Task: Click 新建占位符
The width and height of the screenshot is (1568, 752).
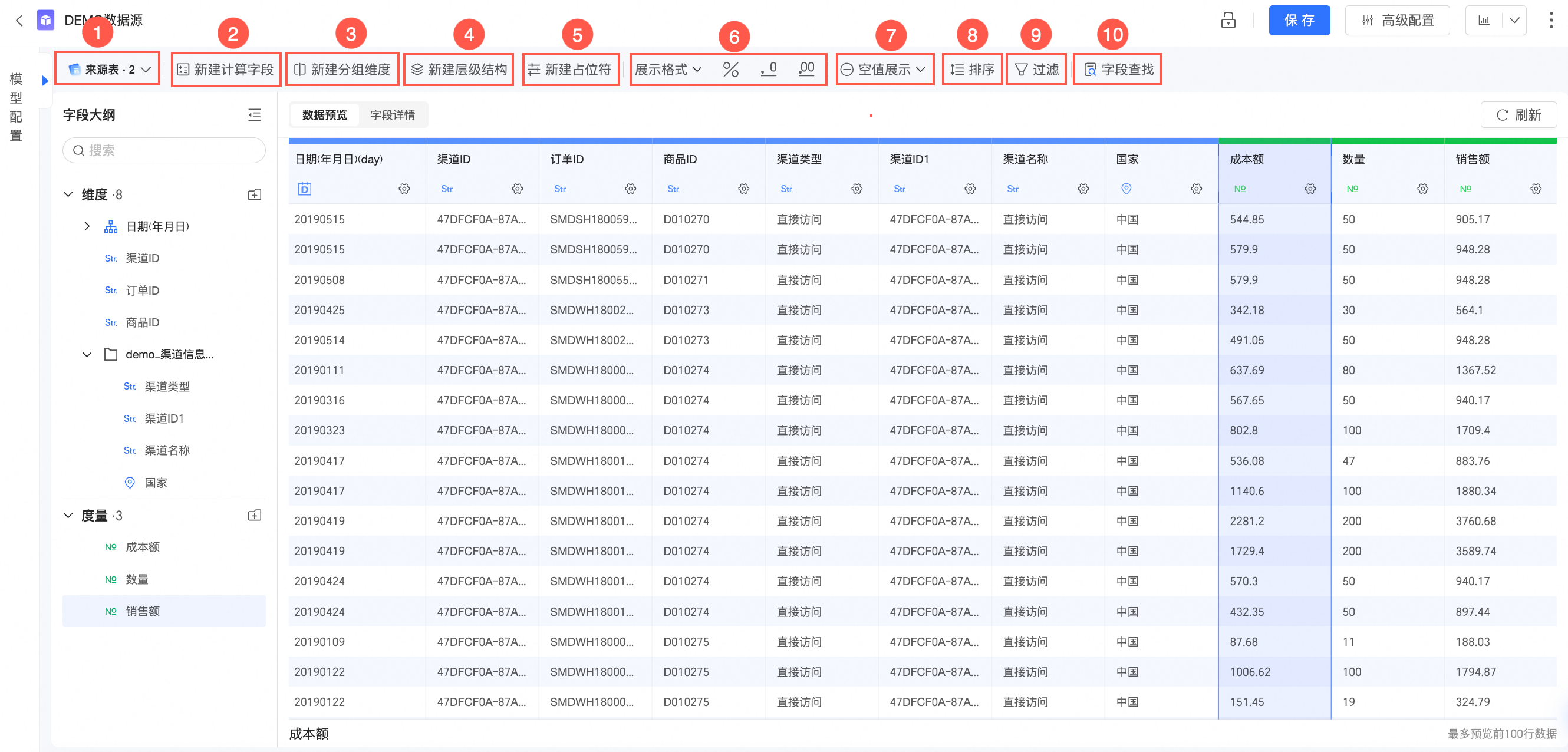Action: click(571, 70)
